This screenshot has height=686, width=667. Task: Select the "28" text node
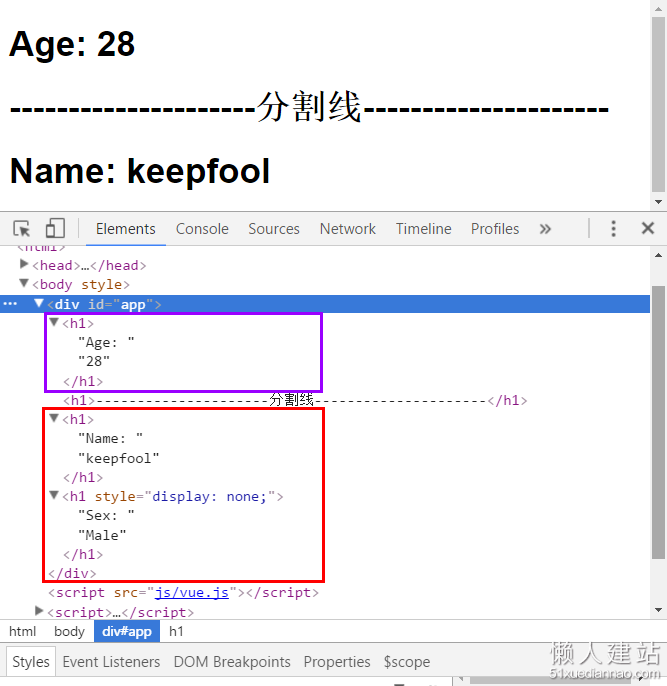[94, 361]
